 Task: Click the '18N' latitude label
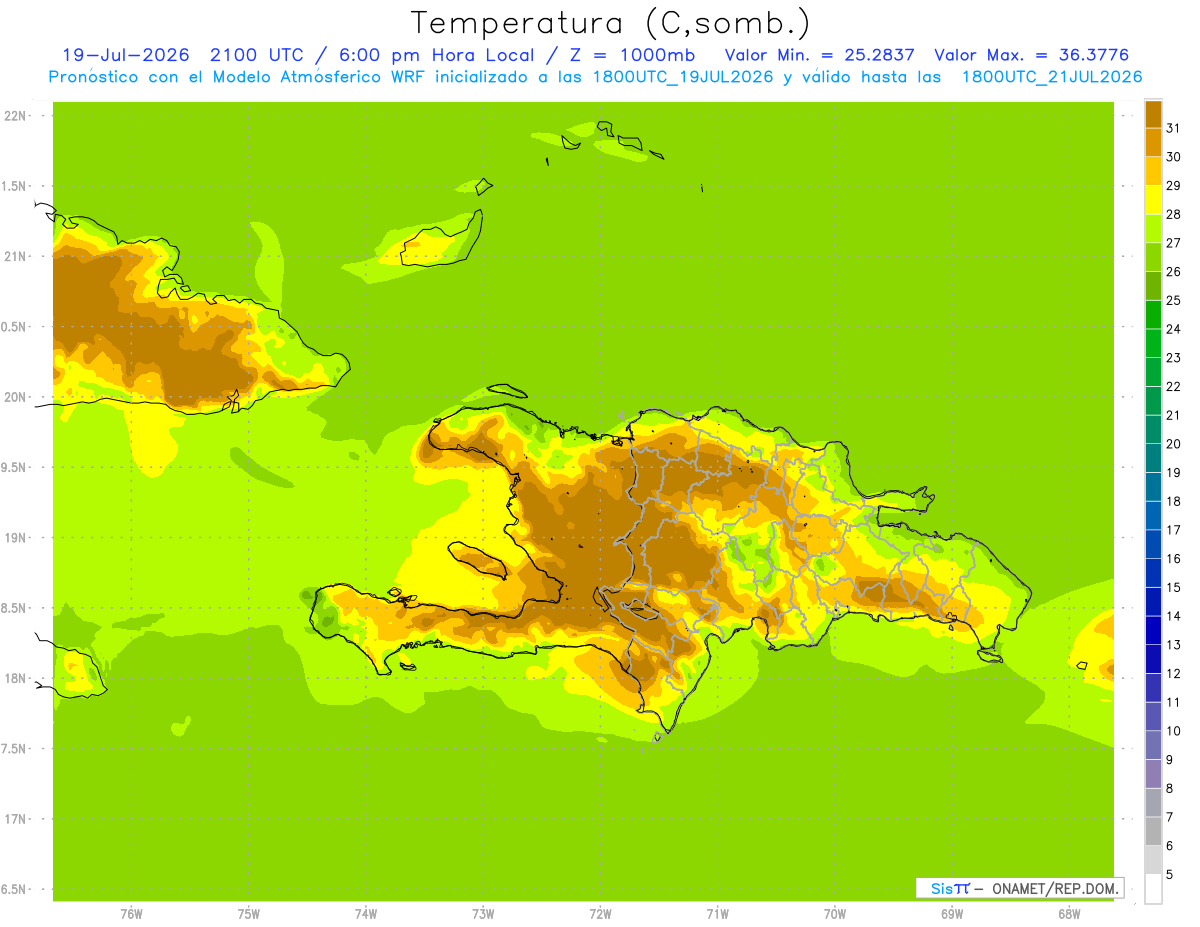pyautogui.click(x=14, y=678)
